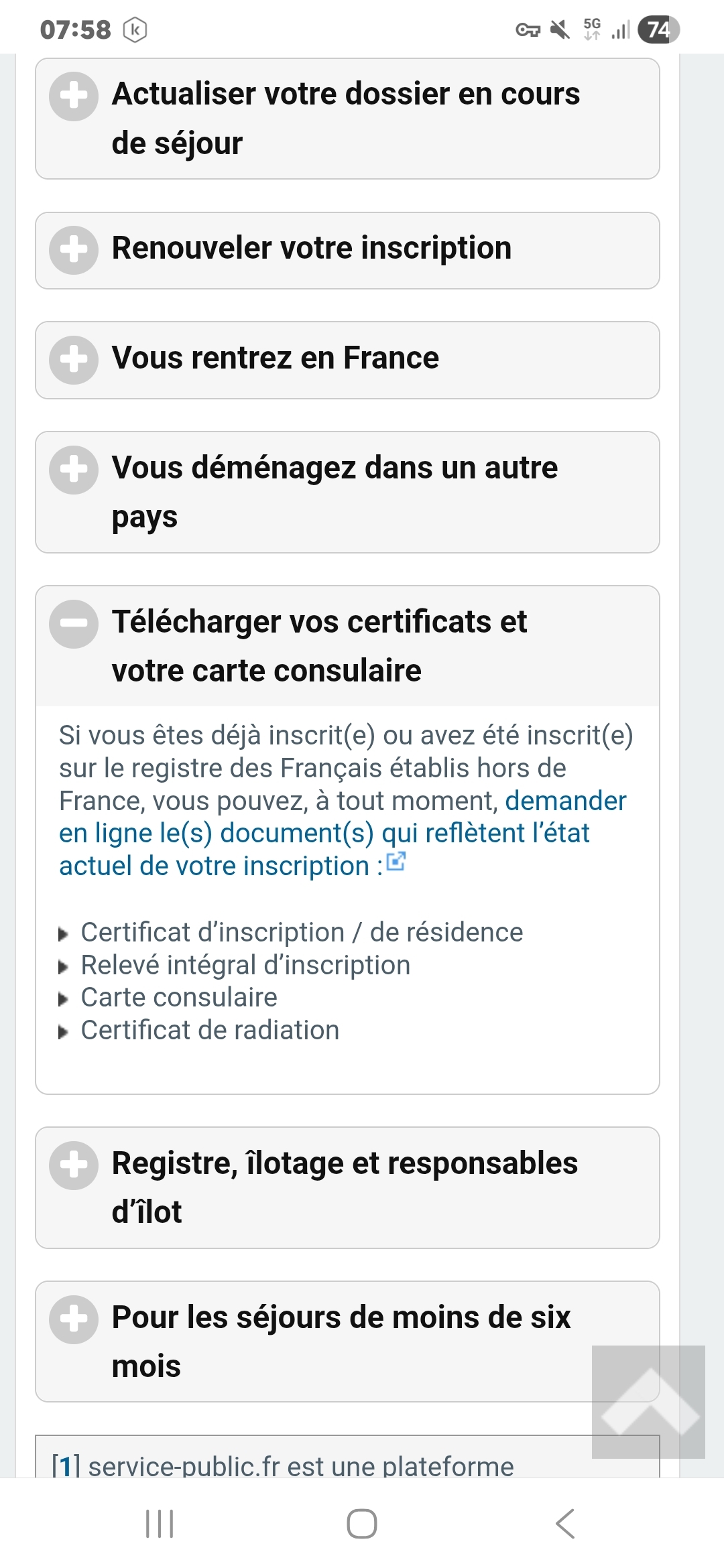Open Android recent apps button
Screen dimensions: 724x1568
160,1524
